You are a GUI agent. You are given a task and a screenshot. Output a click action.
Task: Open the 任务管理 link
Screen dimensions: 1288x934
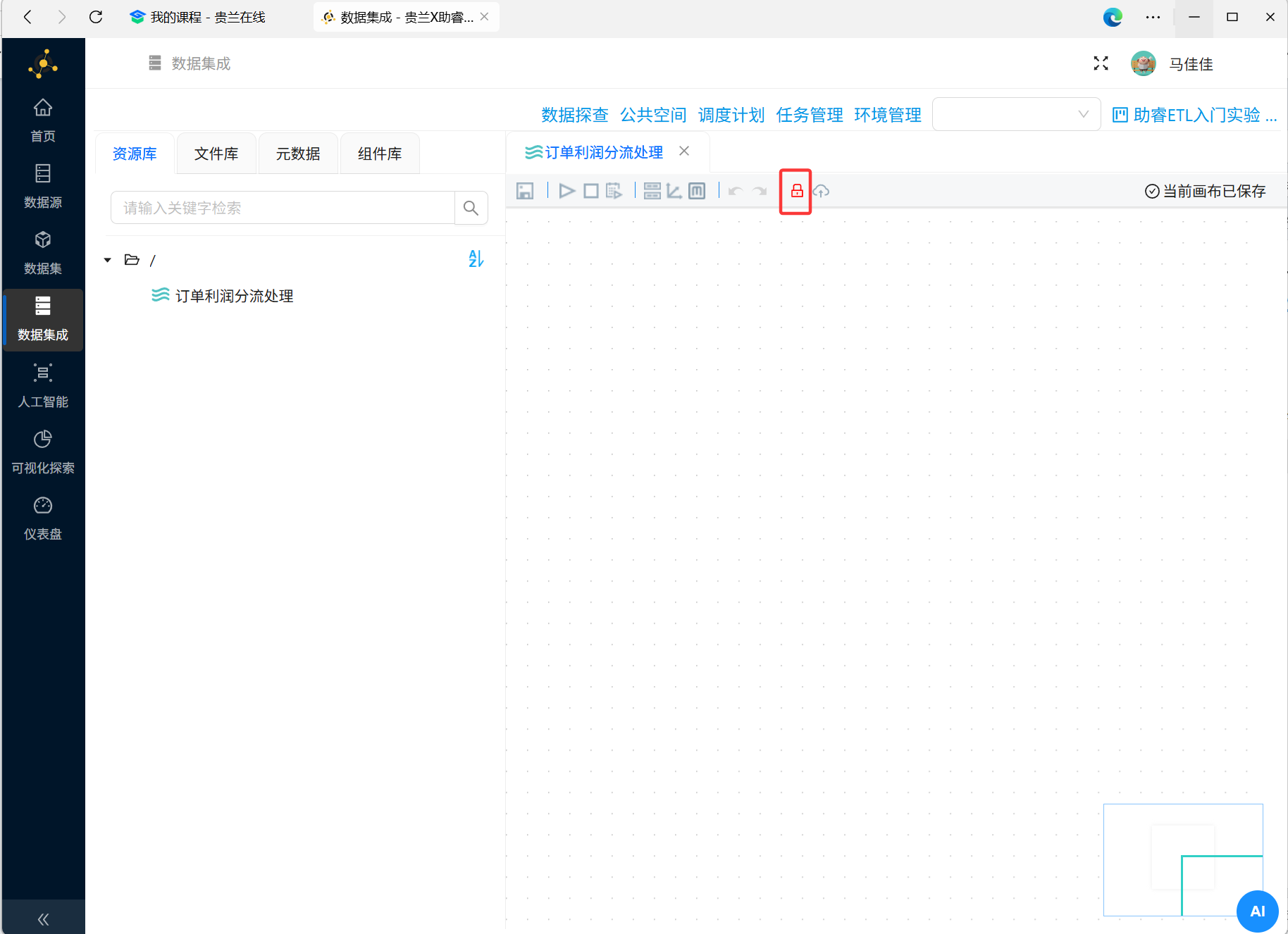[x=810, y=115]
